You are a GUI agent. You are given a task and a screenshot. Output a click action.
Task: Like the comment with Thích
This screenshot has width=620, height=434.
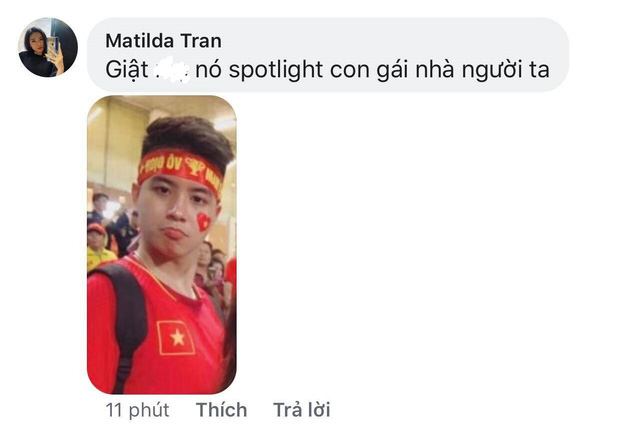pos(221,409)
